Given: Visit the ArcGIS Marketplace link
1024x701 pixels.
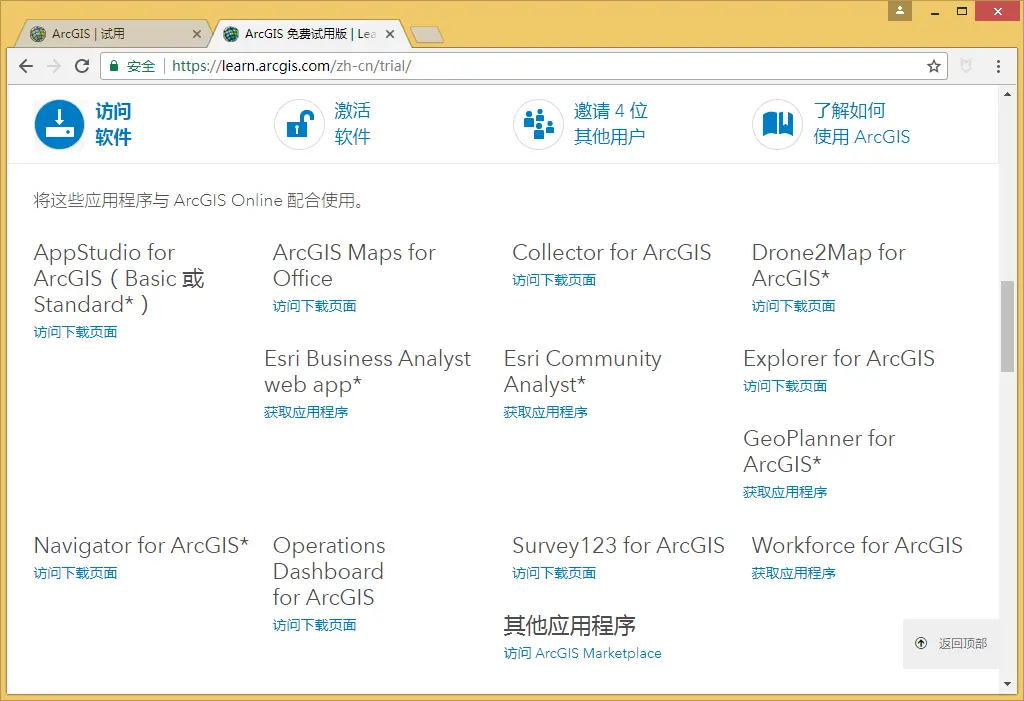Looking at the screenshot, I should 583,653.
